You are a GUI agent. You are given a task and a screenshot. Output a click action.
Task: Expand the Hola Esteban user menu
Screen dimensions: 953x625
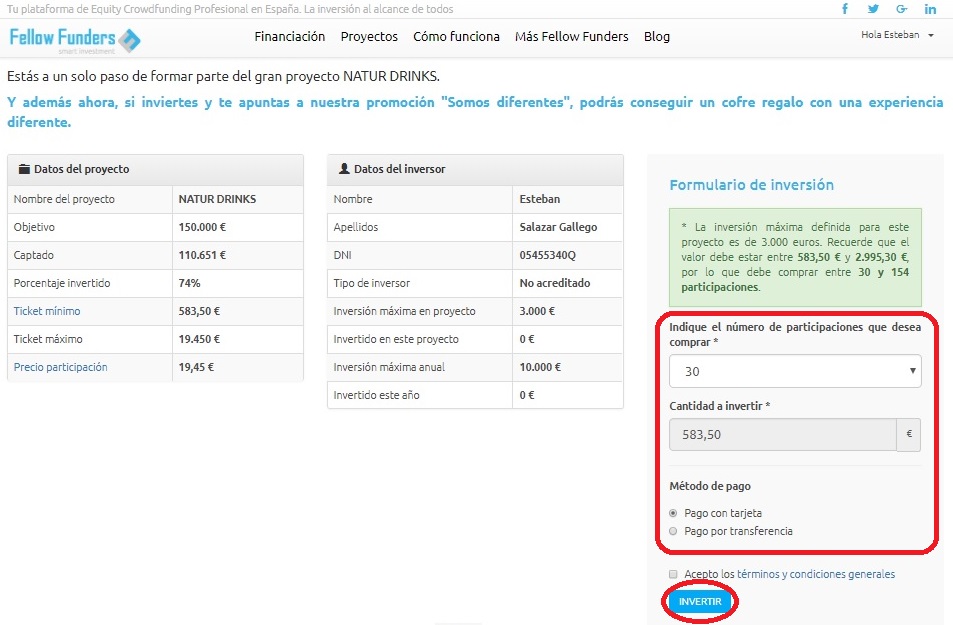tap(897, 35)
